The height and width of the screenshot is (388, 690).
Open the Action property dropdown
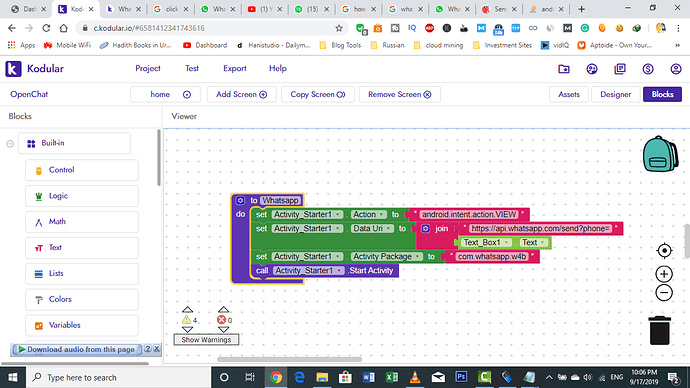(x=369, y=215)
